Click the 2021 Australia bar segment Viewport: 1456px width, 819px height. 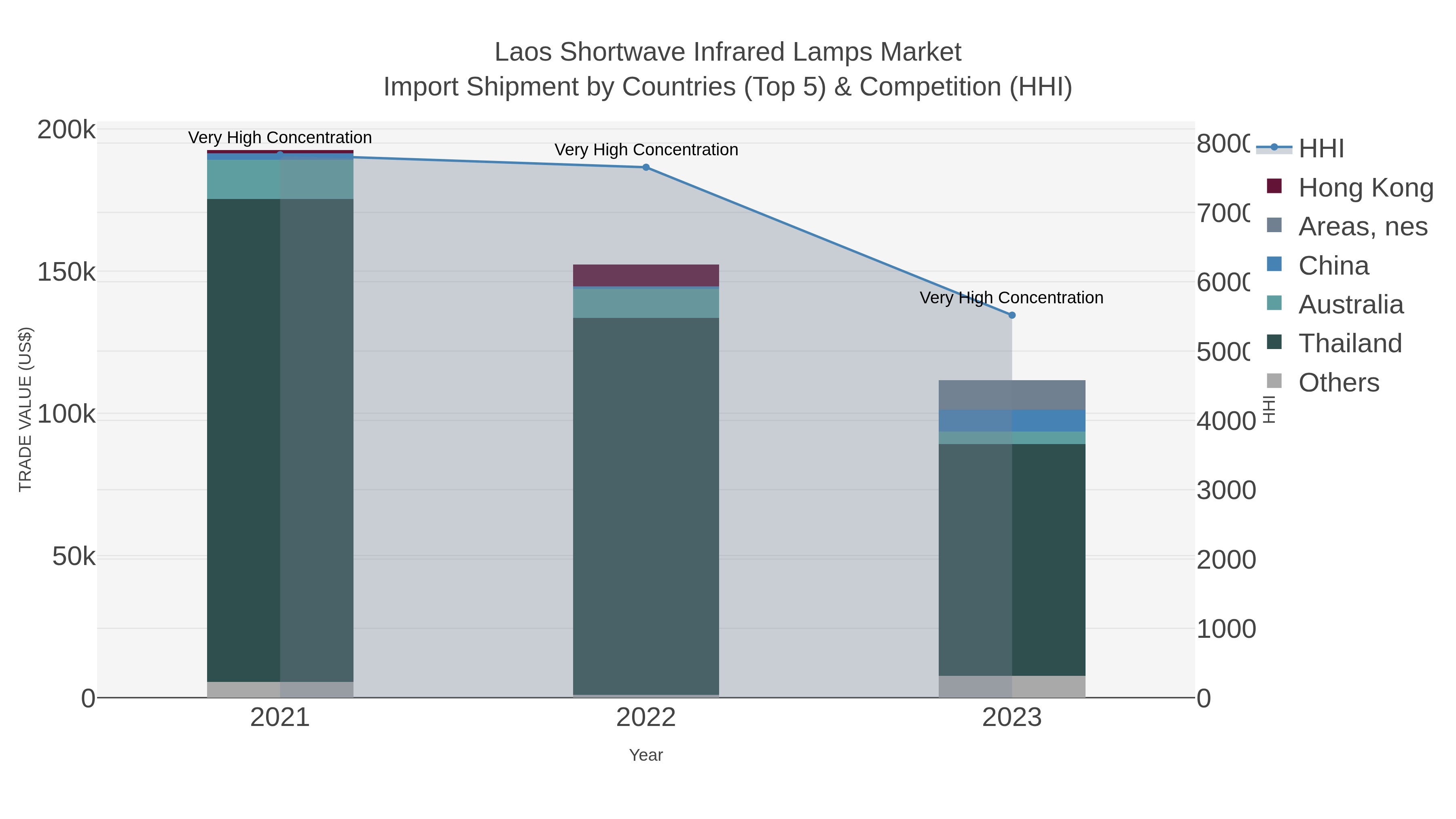(x=280, y=179)
